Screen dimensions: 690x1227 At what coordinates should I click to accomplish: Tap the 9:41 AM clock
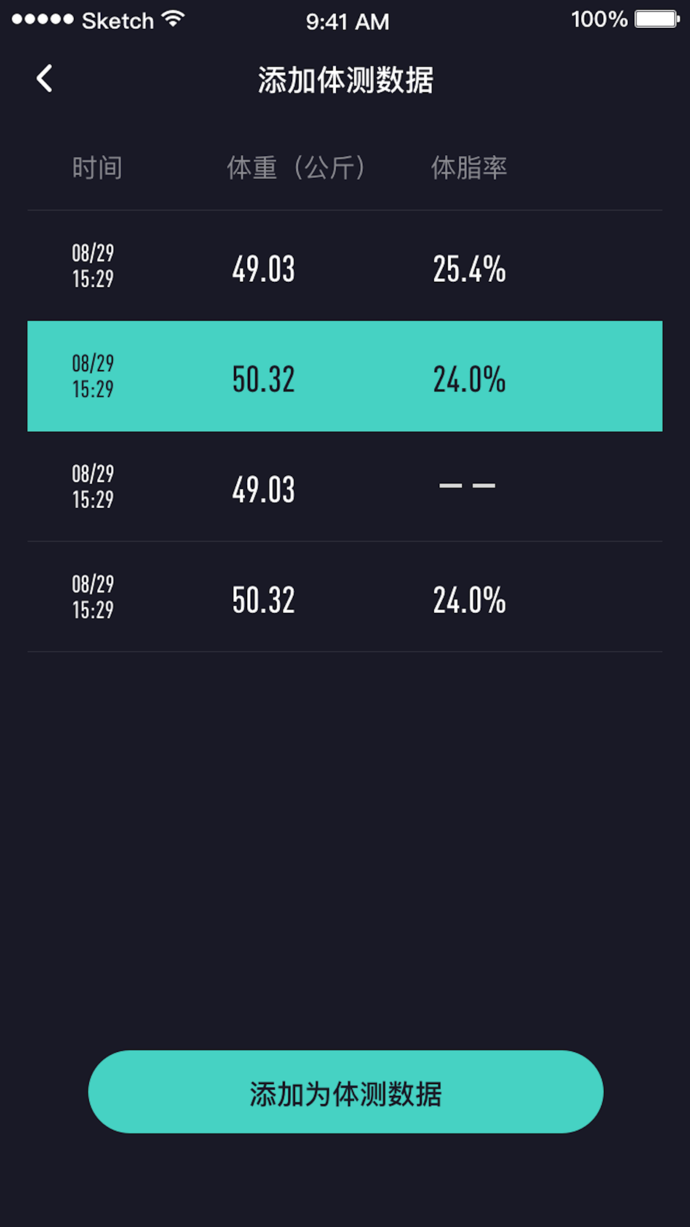(x=347, y=21)
